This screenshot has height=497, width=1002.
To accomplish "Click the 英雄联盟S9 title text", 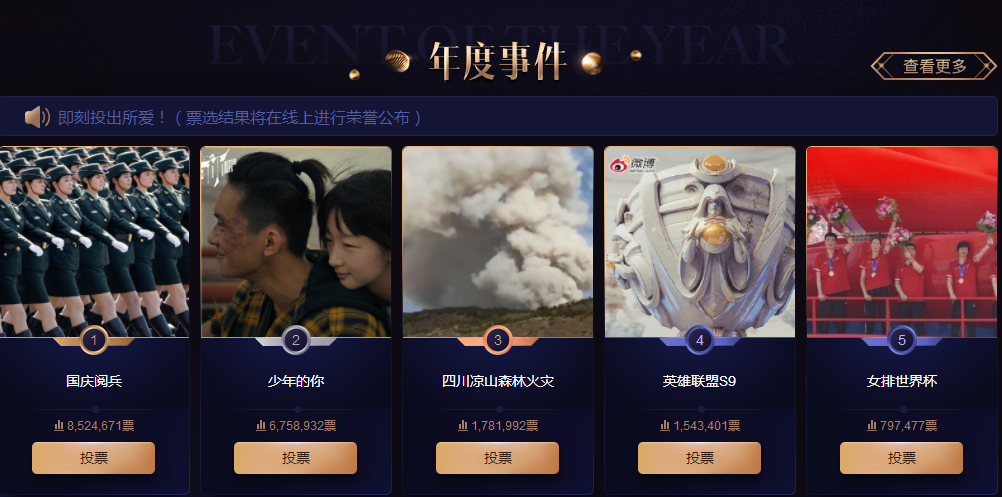I will click(x=700, y=381).
